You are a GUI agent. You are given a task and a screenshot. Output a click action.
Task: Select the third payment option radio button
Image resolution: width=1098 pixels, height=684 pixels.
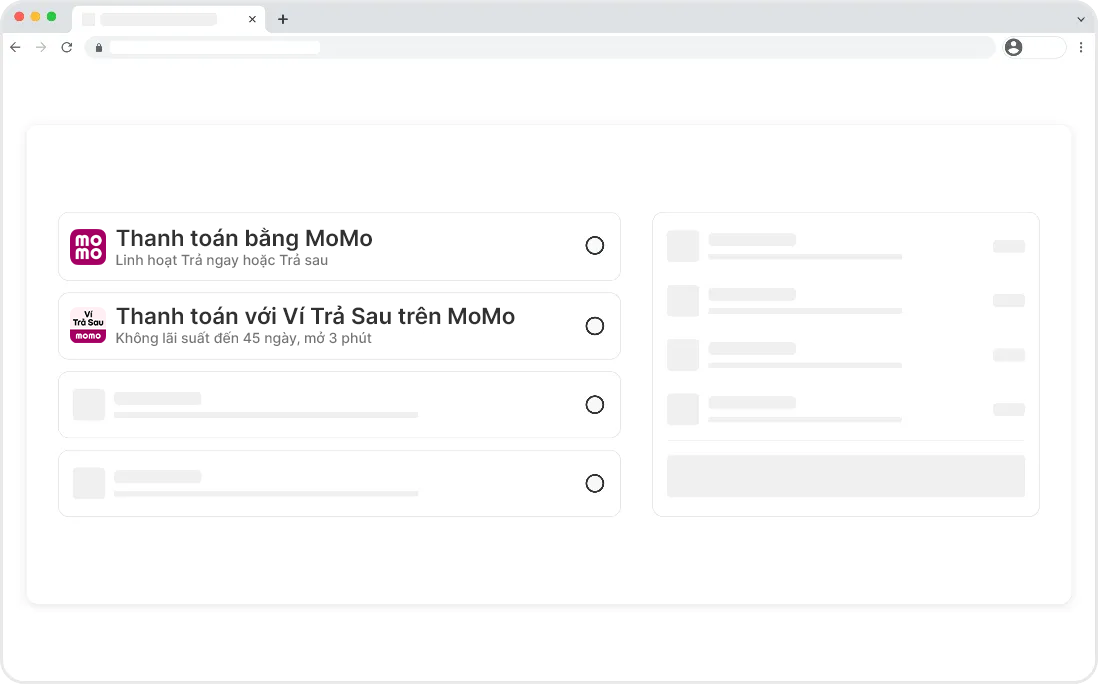tap(594, 405)
